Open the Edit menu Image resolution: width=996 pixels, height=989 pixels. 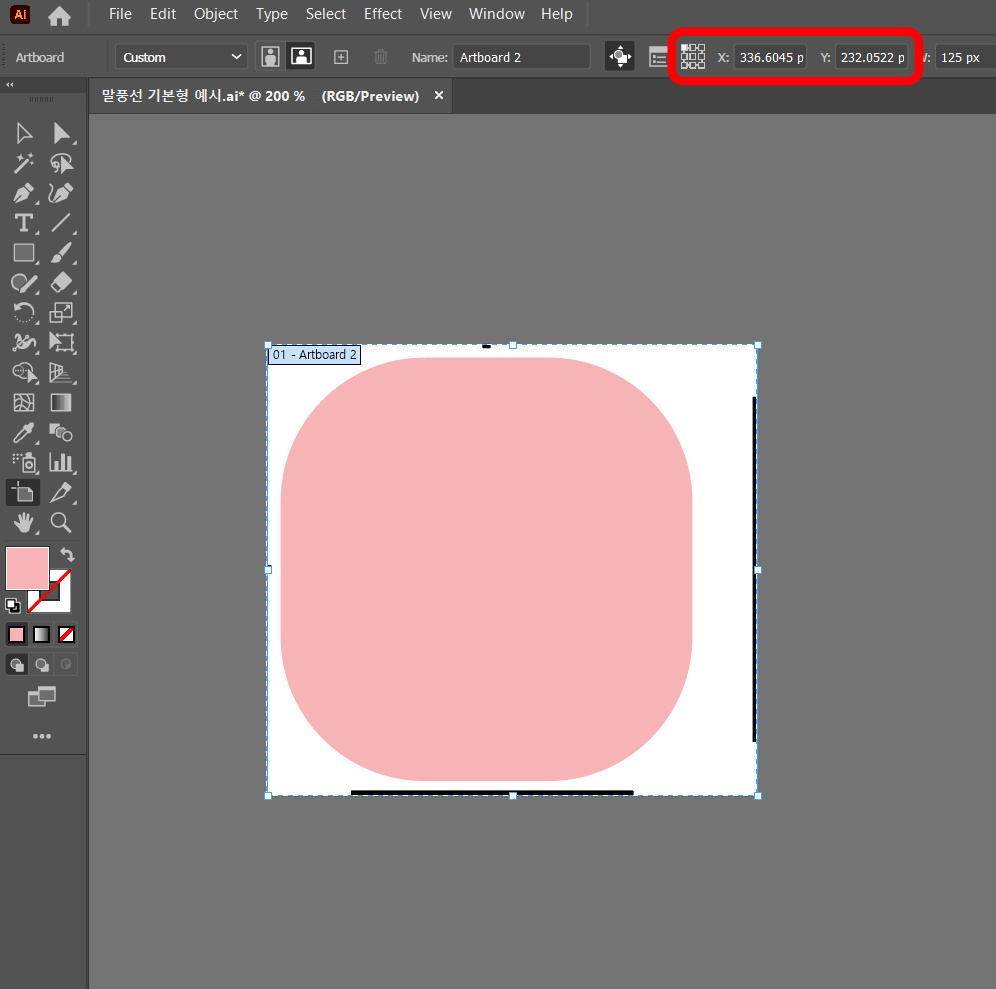coord(163,14)
